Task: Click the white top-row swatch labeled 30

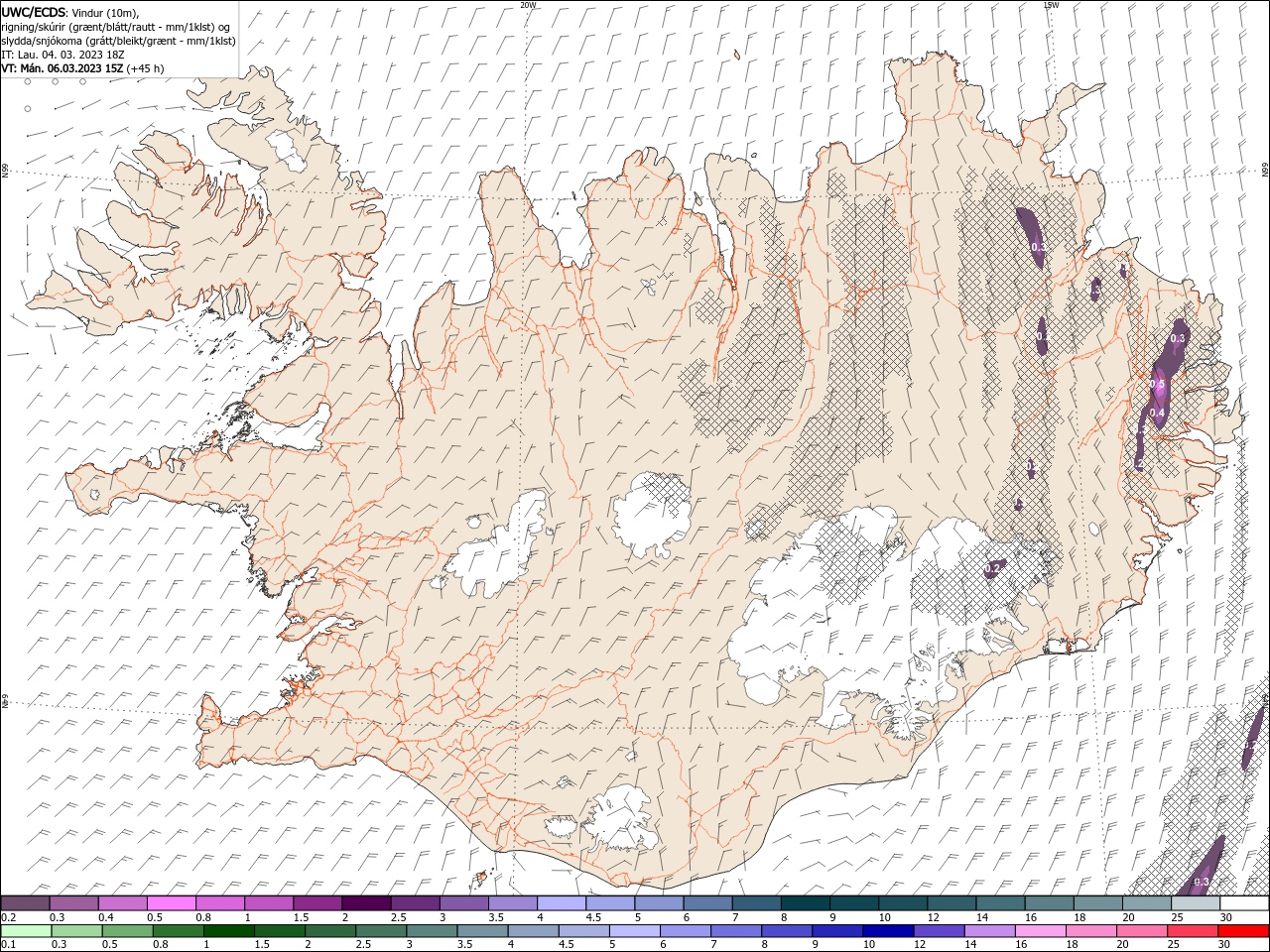Action: click(x=1244, y=903)
